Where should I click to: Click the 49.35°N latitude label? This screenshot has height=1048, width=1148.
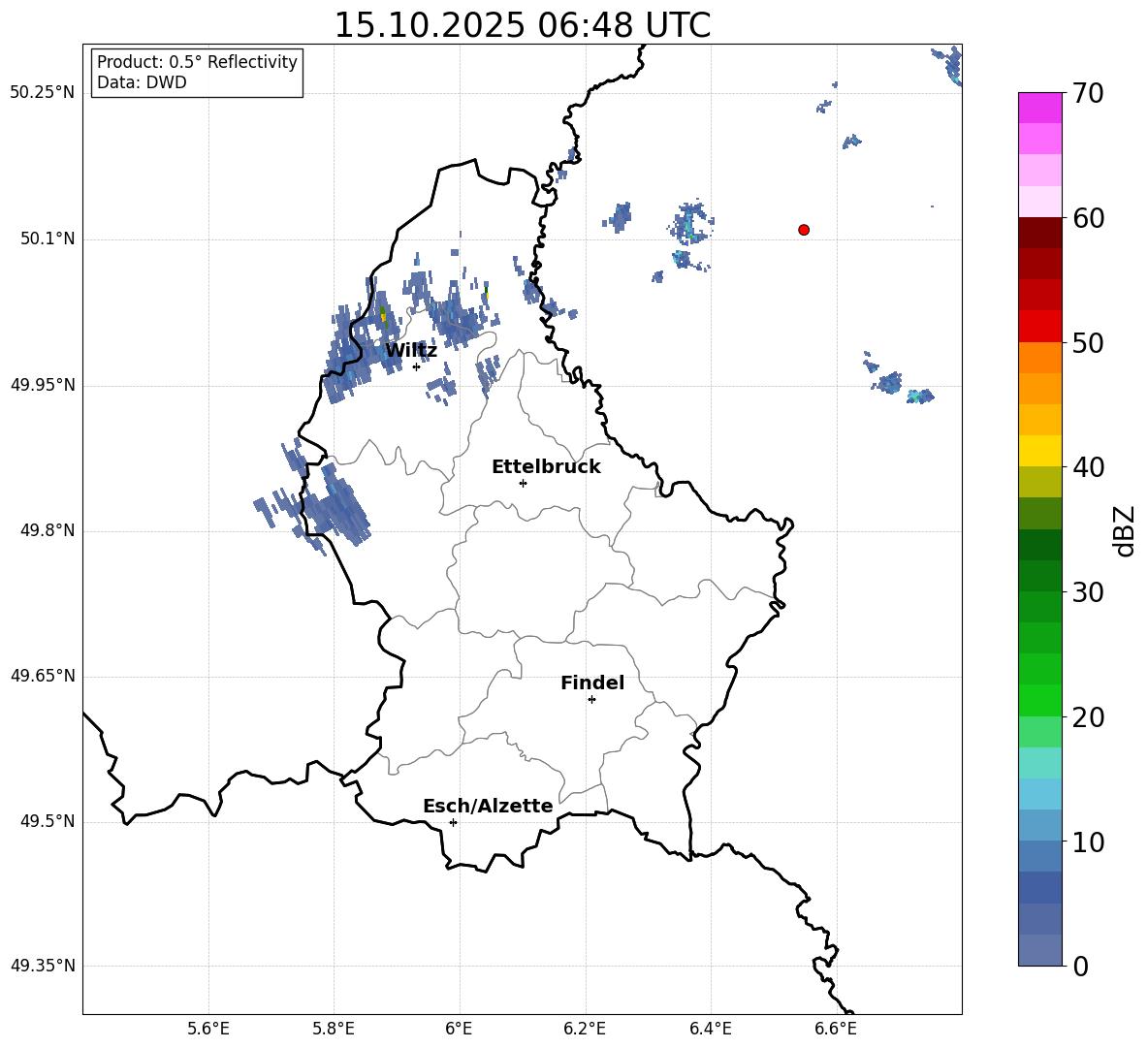tap(43, 966)
